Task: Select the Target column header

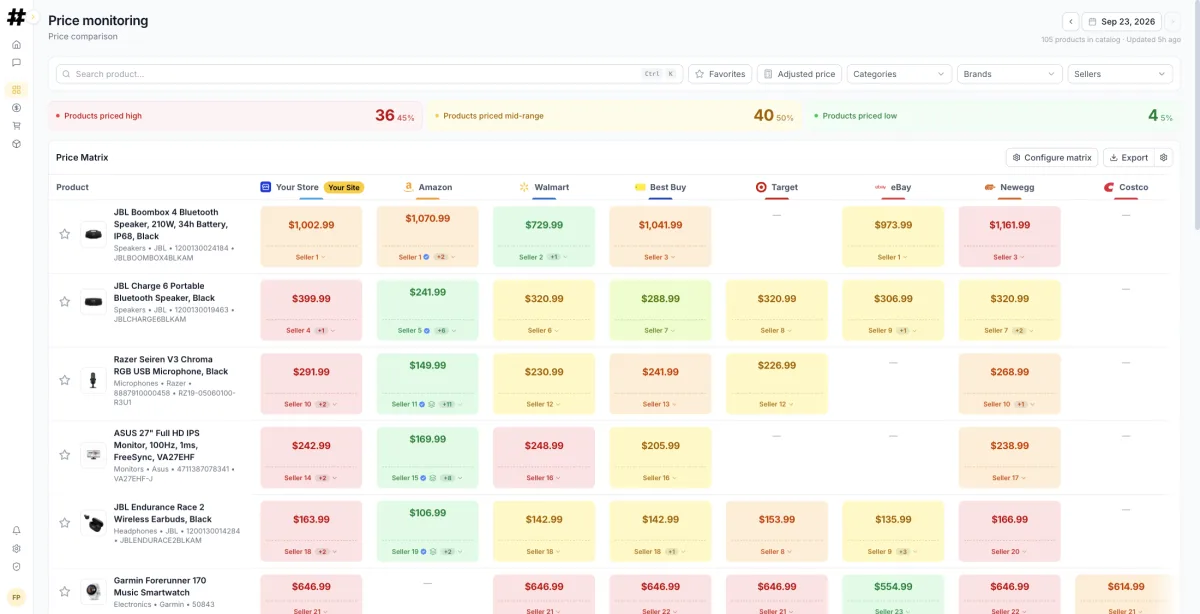Action: 777,187
